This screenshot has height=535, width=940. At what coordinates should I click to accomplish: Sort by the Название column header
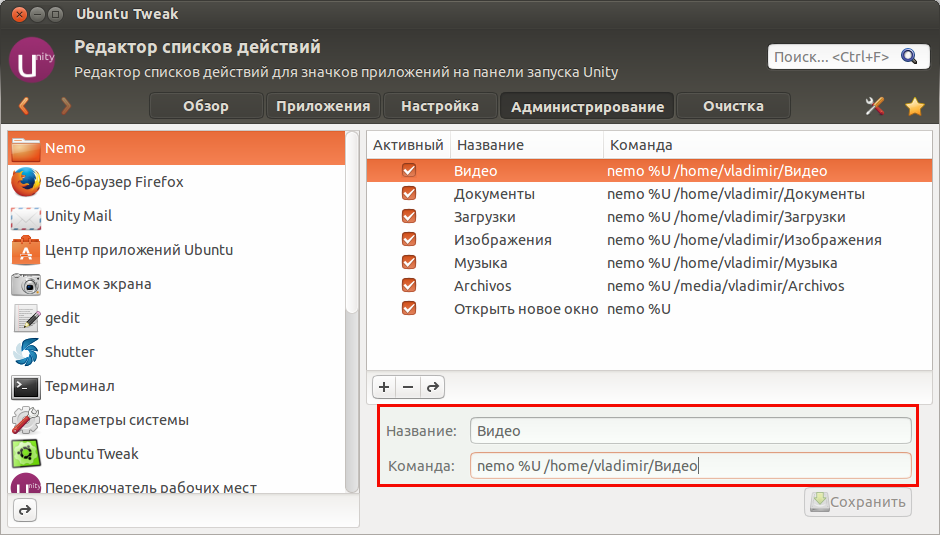(527, 145)
